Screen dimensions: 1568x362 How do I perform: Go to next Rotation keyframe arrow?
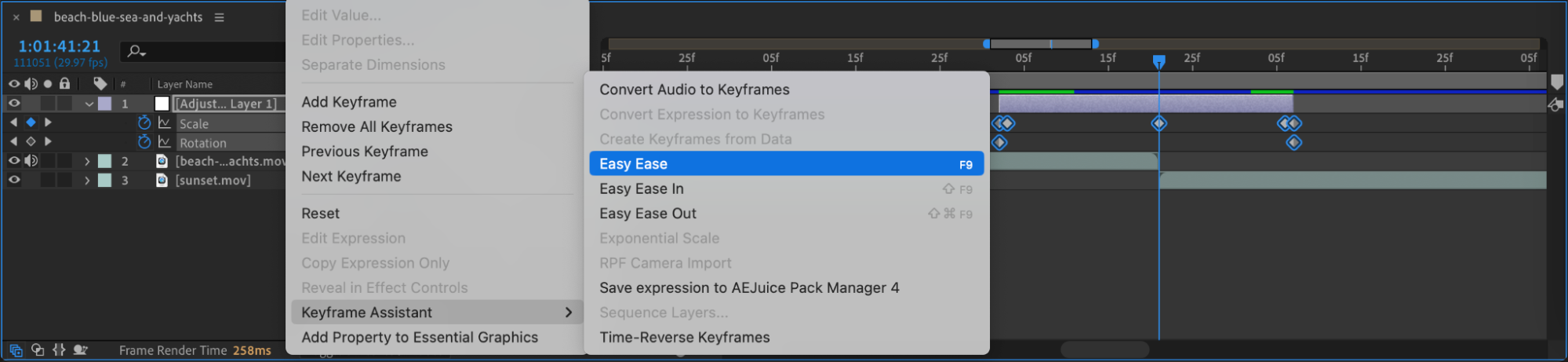click(x=48, y=142)
